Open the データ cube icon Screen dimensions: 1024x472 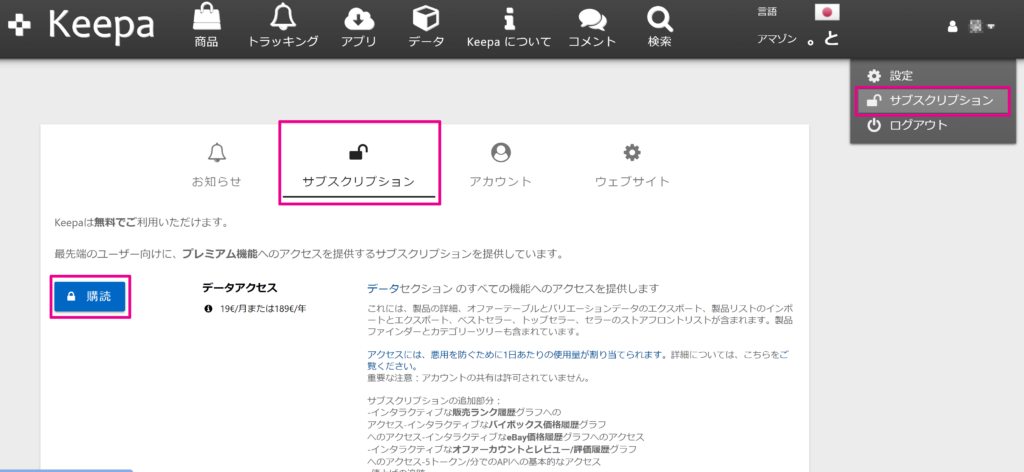coord(427,19)
